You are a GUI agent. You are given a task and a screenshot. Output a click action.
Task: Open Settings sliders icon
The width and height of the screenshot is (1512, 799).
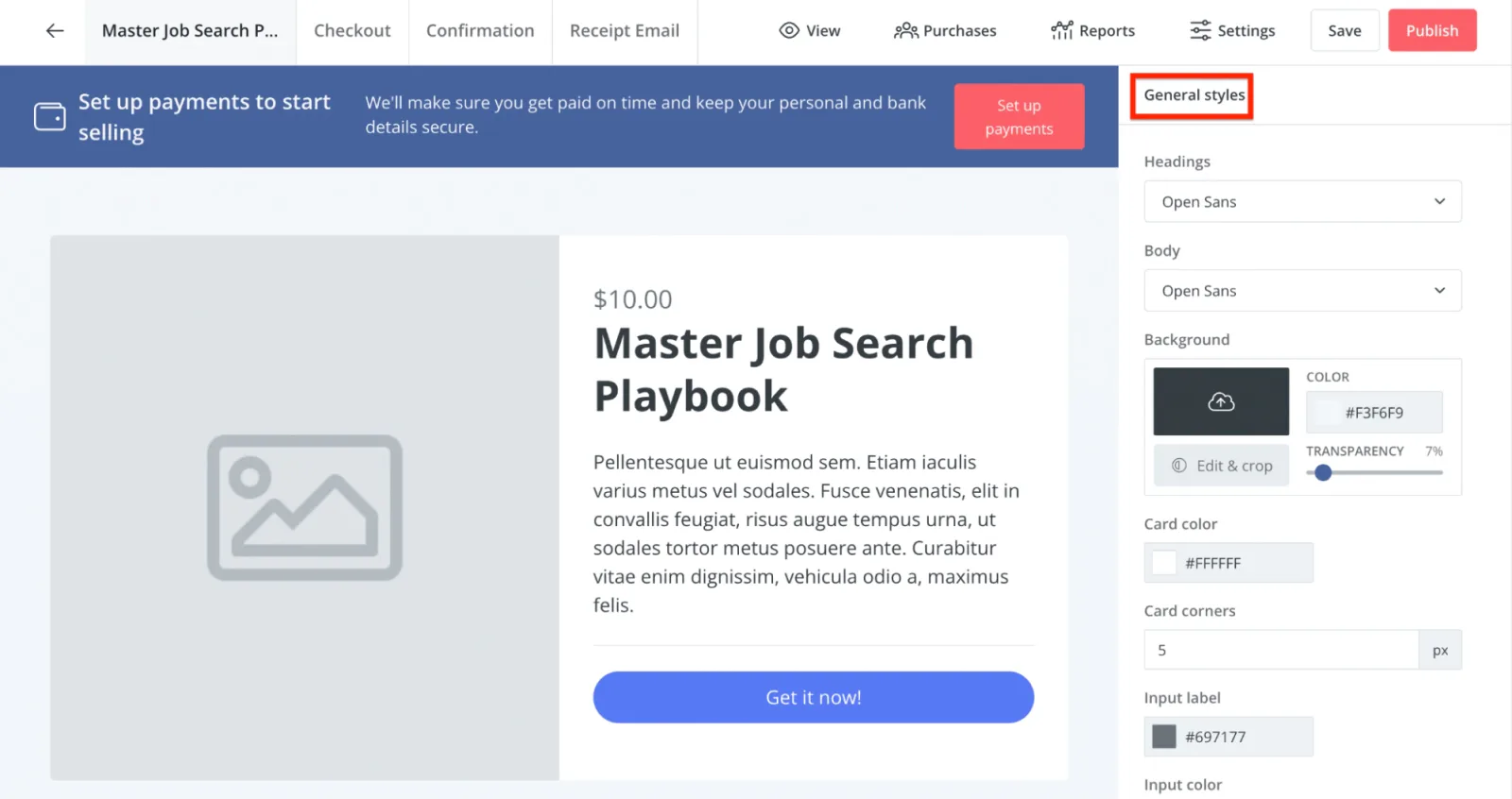coord(1200,31)
